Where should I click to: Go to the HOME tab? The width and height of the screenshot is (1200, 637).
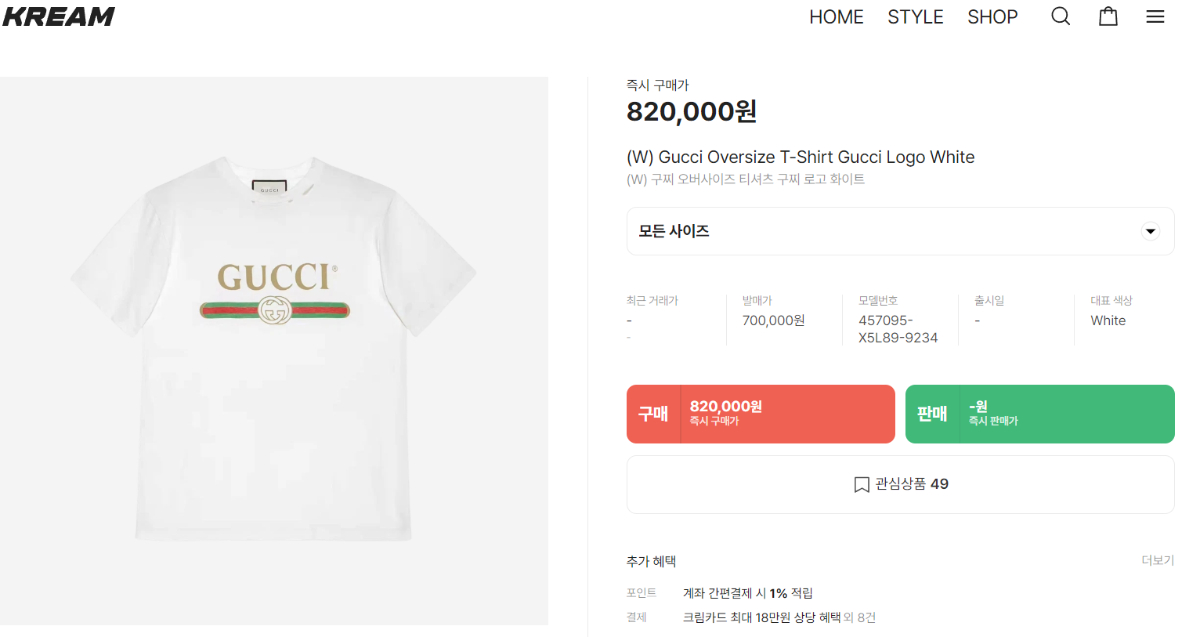pos(836,17)
